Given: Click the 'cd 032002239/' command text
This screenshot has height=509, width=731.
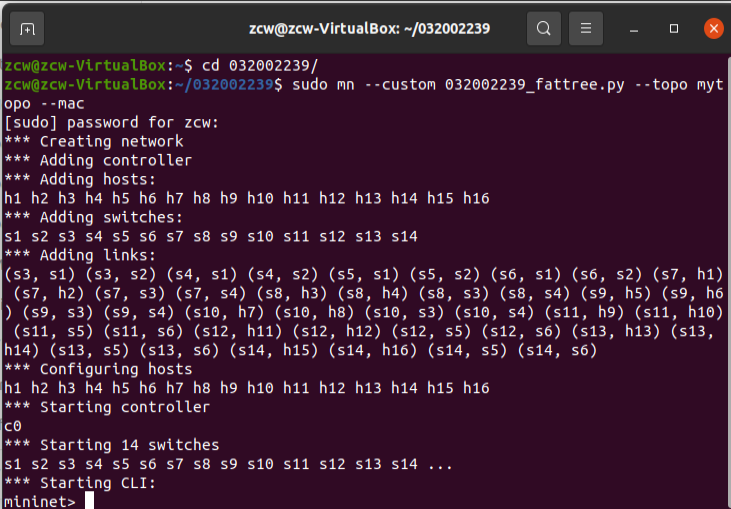Looking at the screenshot, I should pyautogui.click(x=260, y=66).
